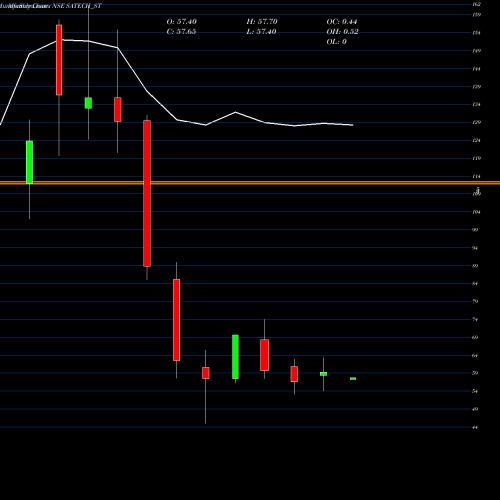This screenshot has height=500, width=500.
Task: Select the red candle topping out near 154
Action: coord(59,60)
